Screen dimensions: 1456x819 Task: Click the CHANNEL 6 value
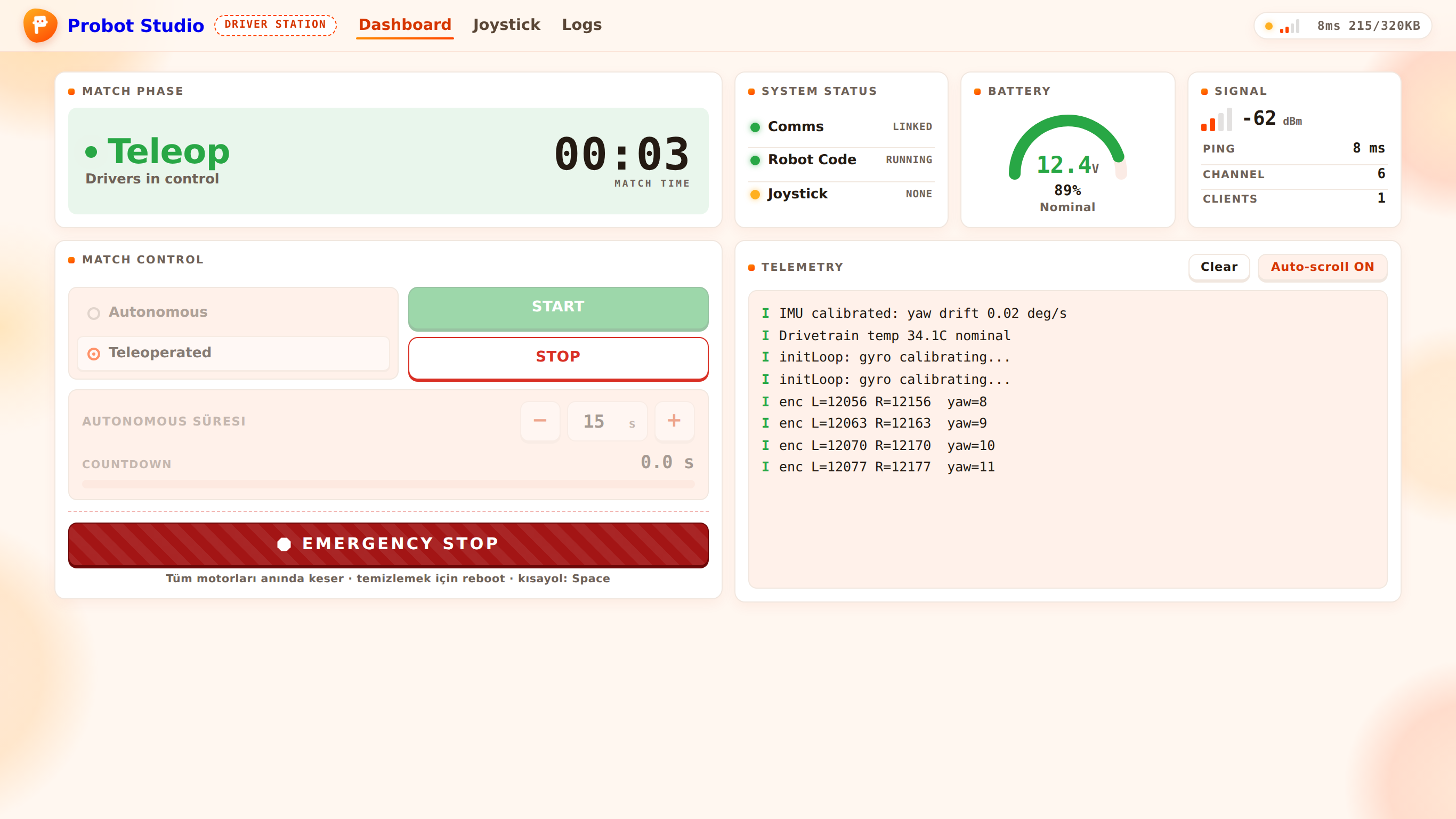click(x=1381, y=174)
